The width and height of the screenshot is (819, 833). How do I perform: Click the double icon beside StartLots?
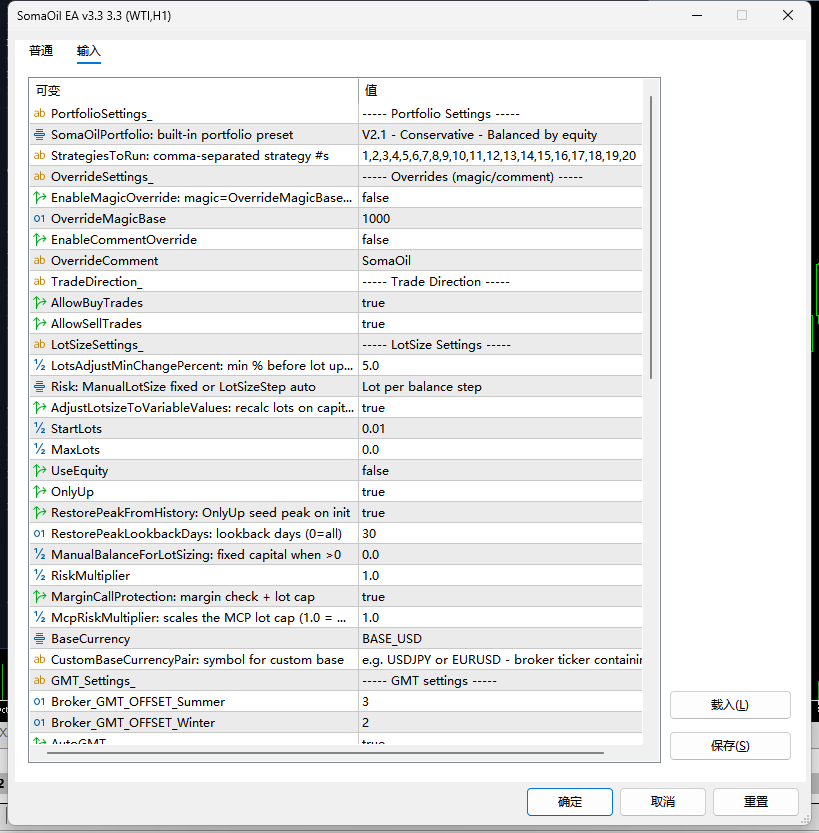click(x=39, y=428)
